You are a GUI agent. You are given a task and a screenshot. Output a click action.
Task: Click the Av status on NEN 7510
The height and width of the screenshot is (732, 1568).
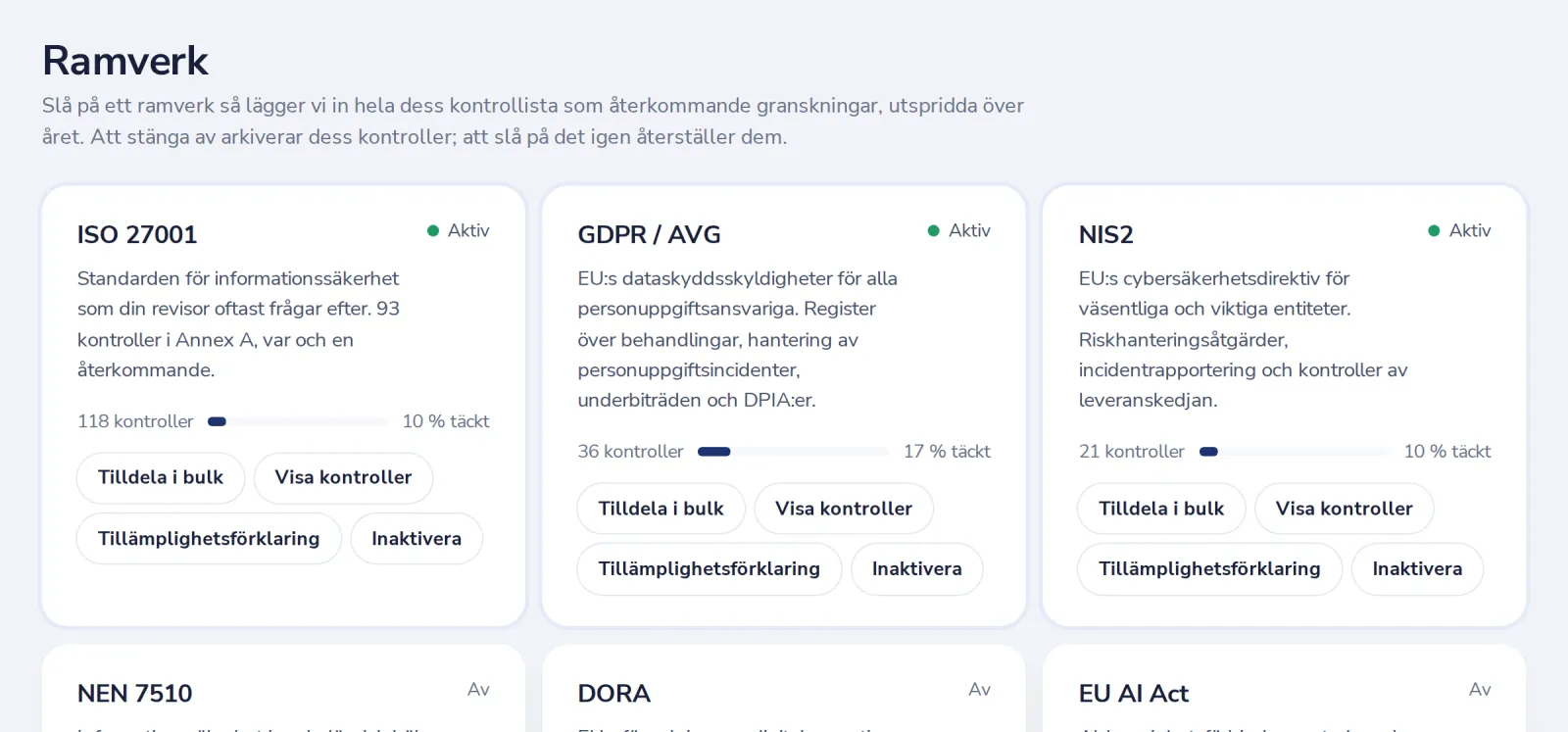tap(478, 689)
